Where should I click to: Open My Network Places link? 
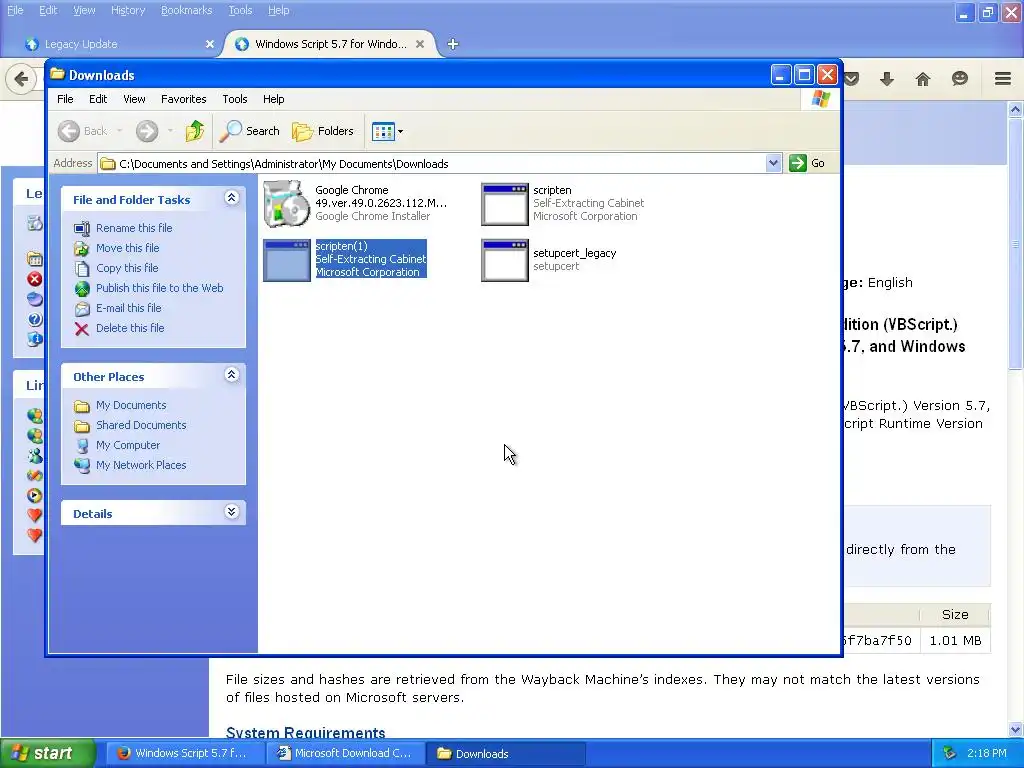pyautogui.click(x=141, y=465)
